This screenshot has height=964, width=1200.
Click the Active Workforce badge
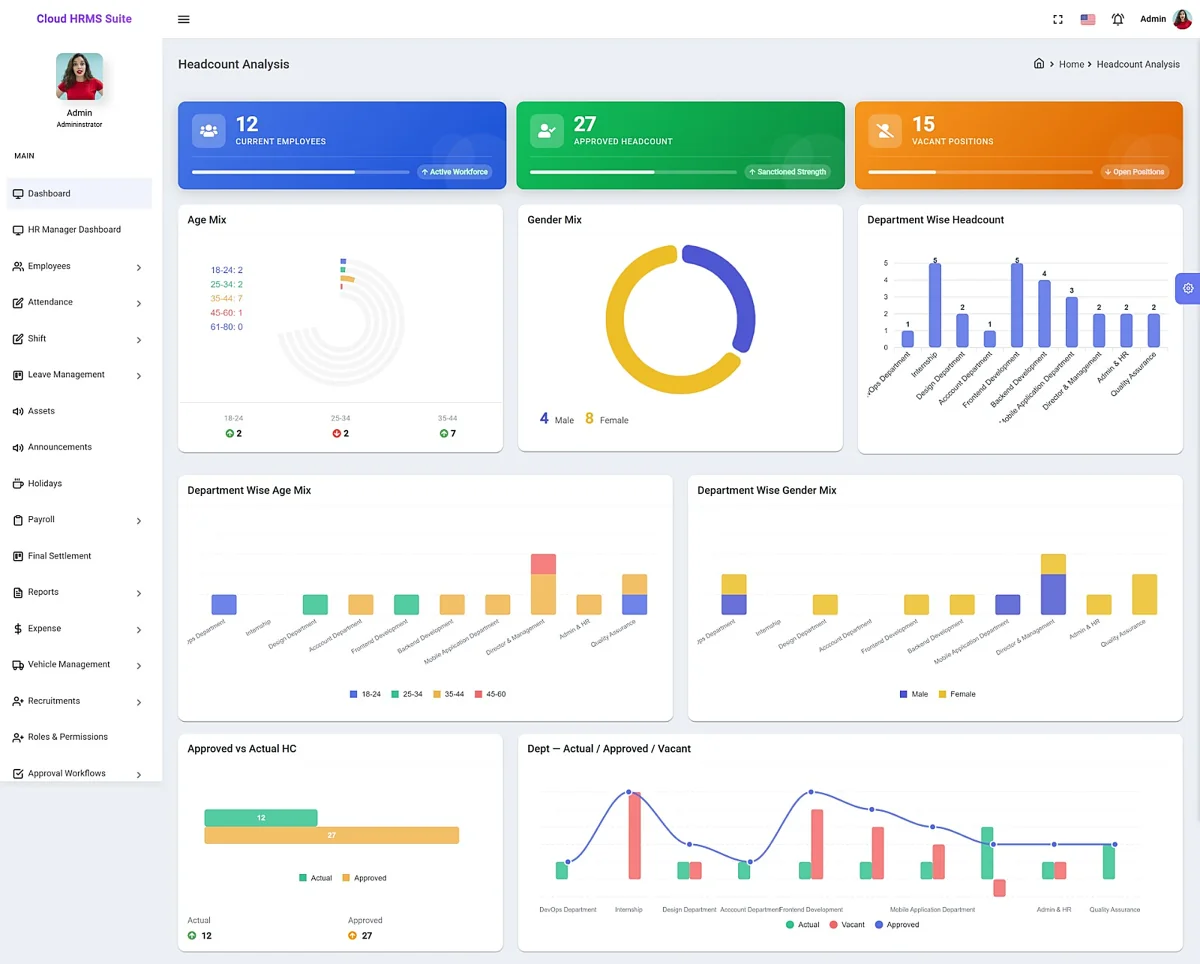455,172
